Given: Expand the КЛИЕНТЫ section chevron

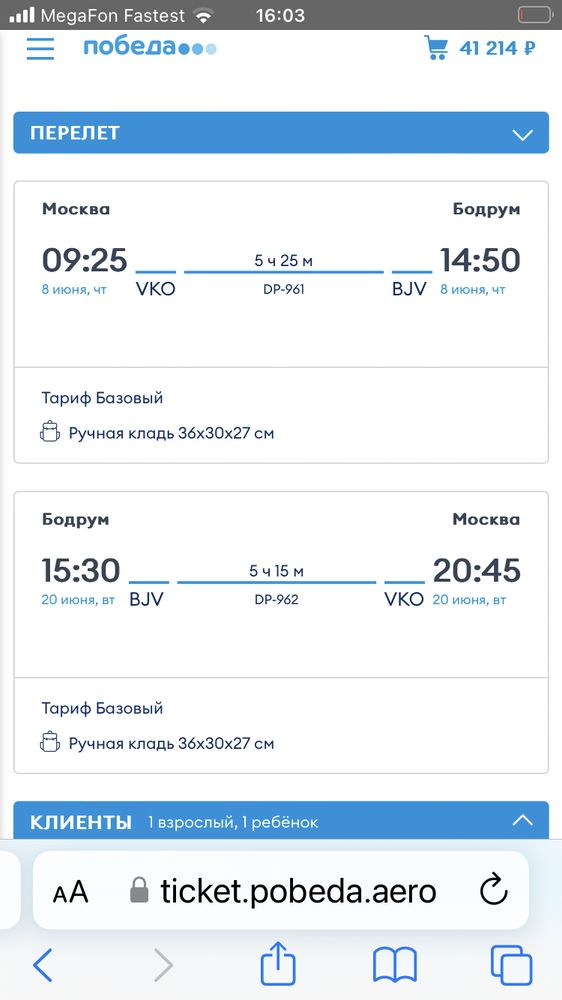Looking at the screenshot, I should point(522,820).
